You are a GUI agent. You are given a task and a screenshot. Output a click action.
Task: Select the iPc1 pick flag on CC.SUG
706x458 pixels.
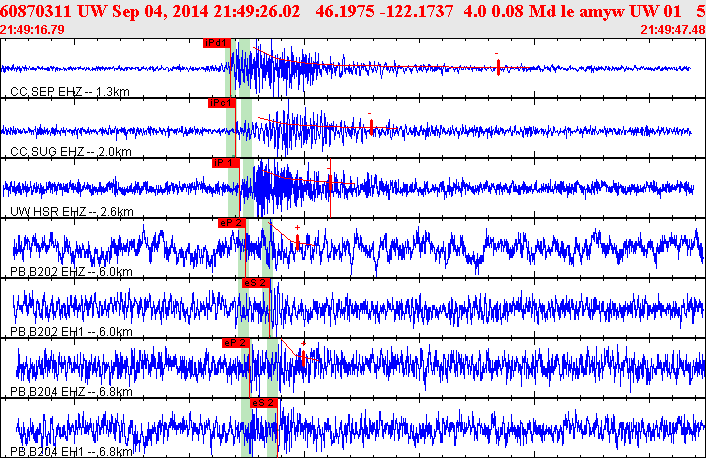pos(221,103)
